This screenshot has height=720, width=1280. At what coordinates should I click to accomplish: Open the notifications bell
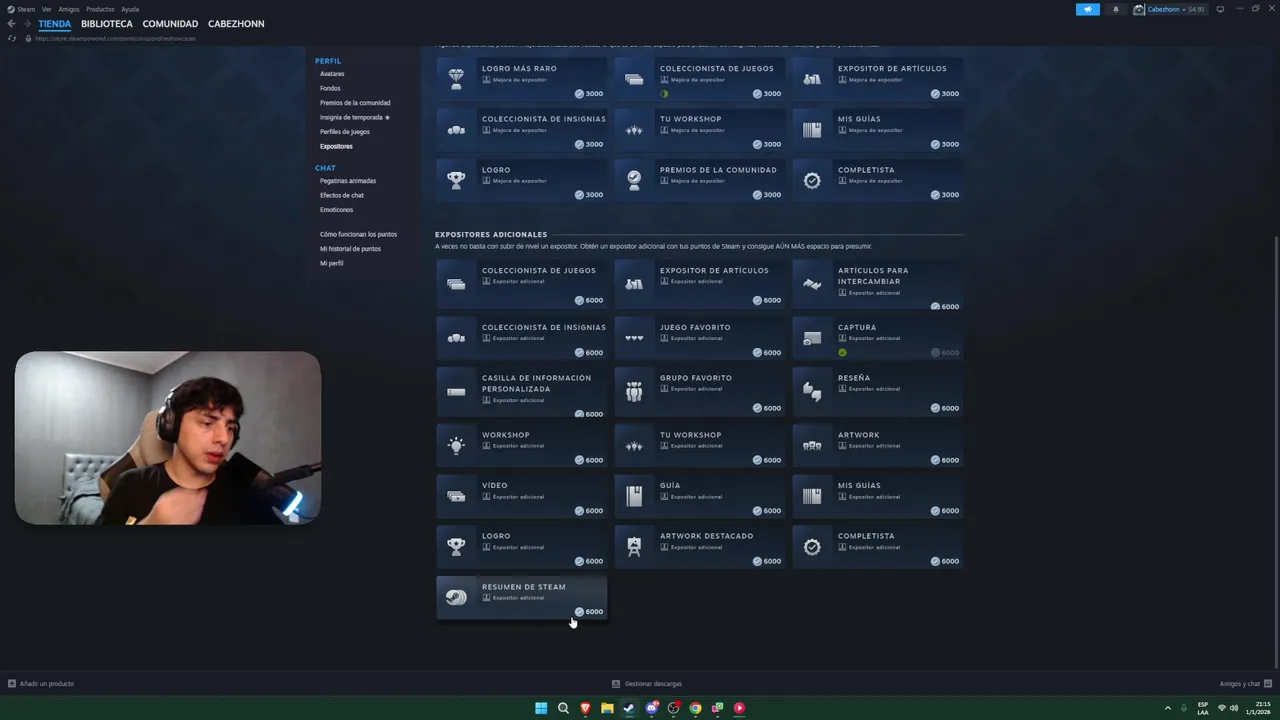point(1116,9)
